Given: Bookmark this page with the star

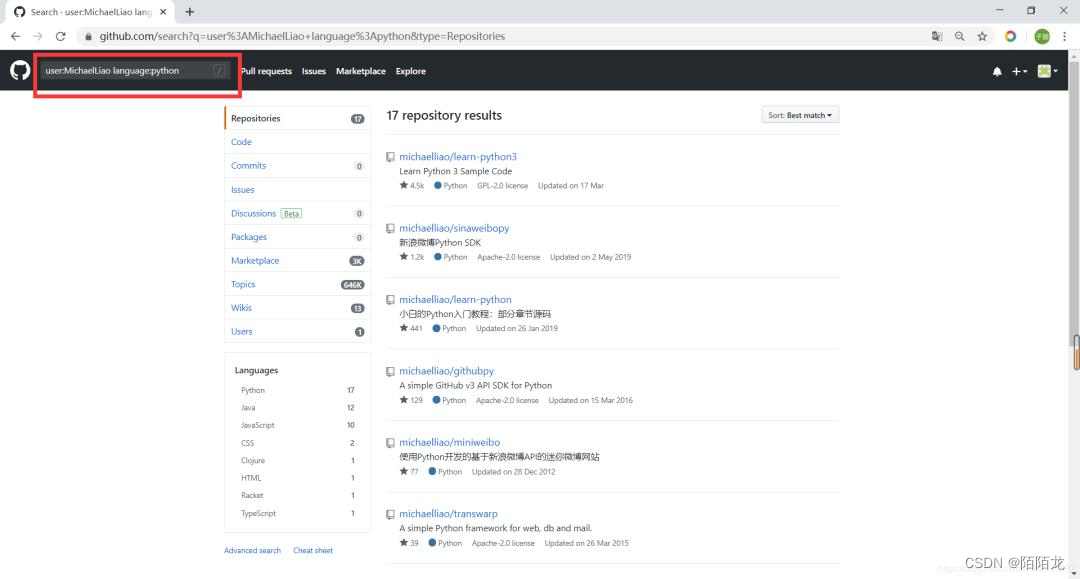Looking at the screenshot, I should 982,36.
